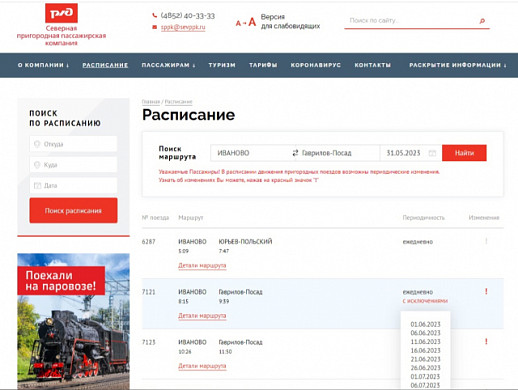
Task: Open Детали маршрута for train 6287
Action: pos(202,265)
